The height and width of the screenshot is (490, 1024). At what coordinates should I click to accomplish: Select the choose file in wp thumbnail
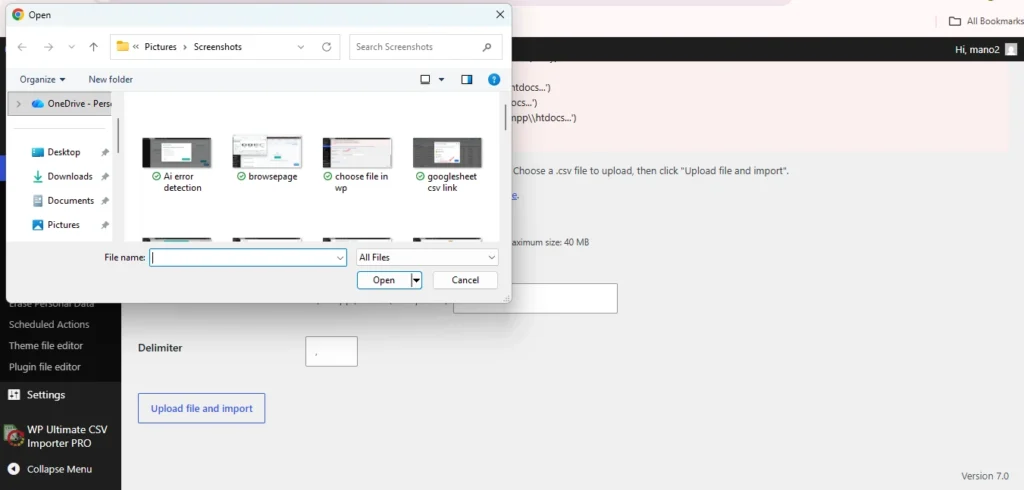click(357, 152)
